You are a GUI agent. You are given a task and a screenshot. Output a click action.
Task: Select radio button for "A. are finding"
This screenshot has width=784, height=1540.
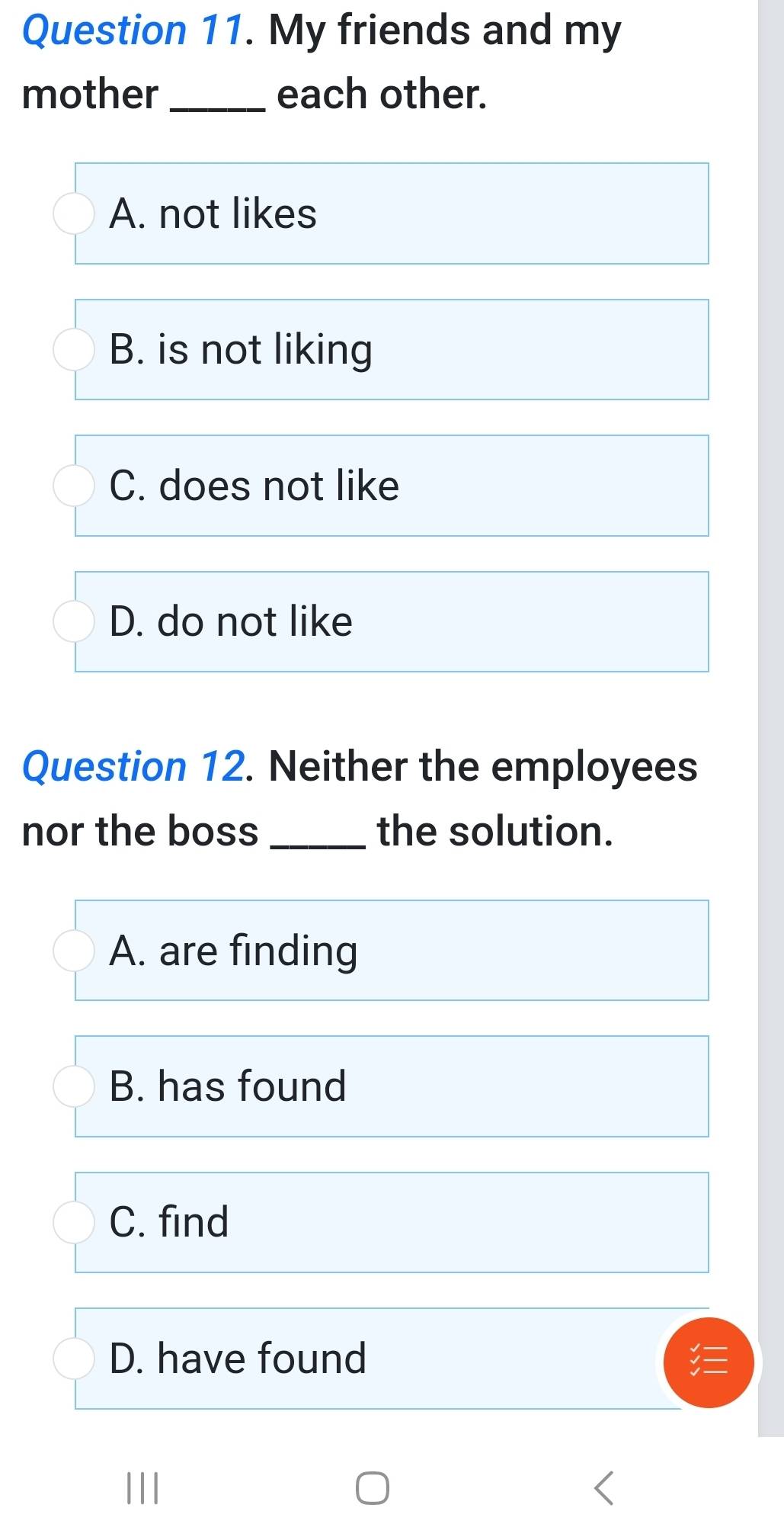pyautogui.click(x=73, y=951)
